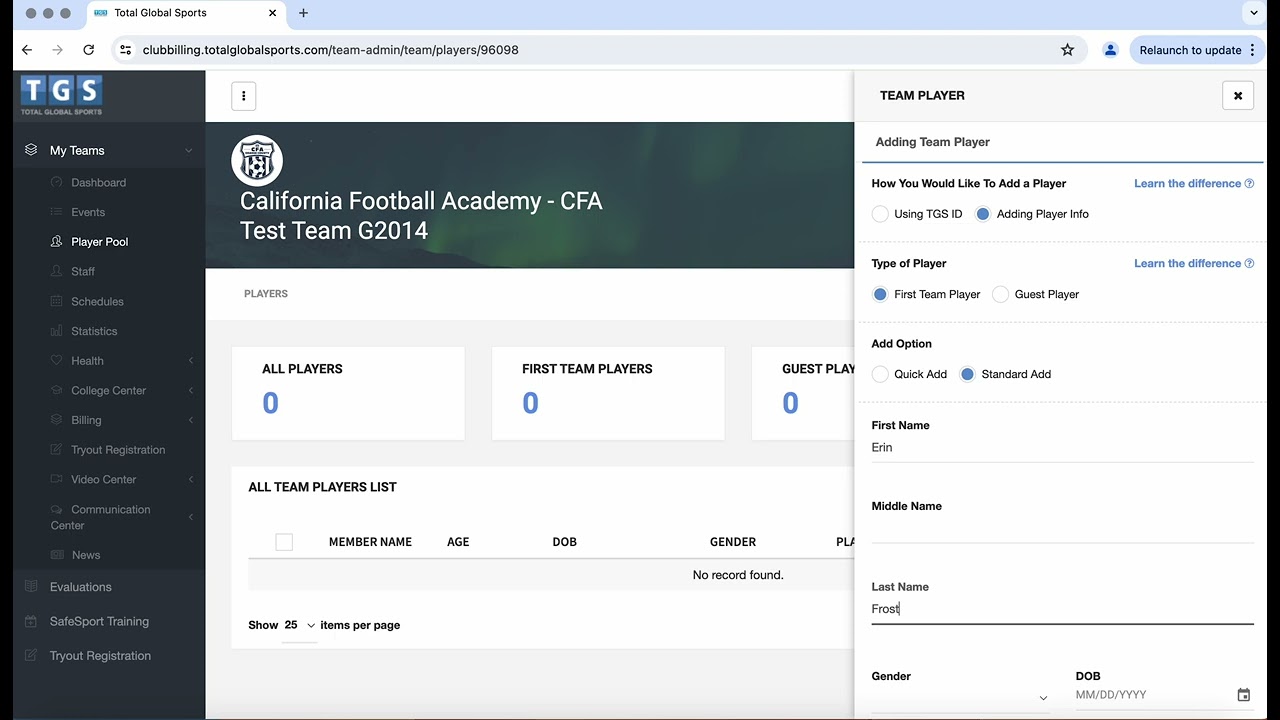This screenshot has width=1280, height=720.
Task: Open Statistics in the sidebar
Action: point(94,331)
